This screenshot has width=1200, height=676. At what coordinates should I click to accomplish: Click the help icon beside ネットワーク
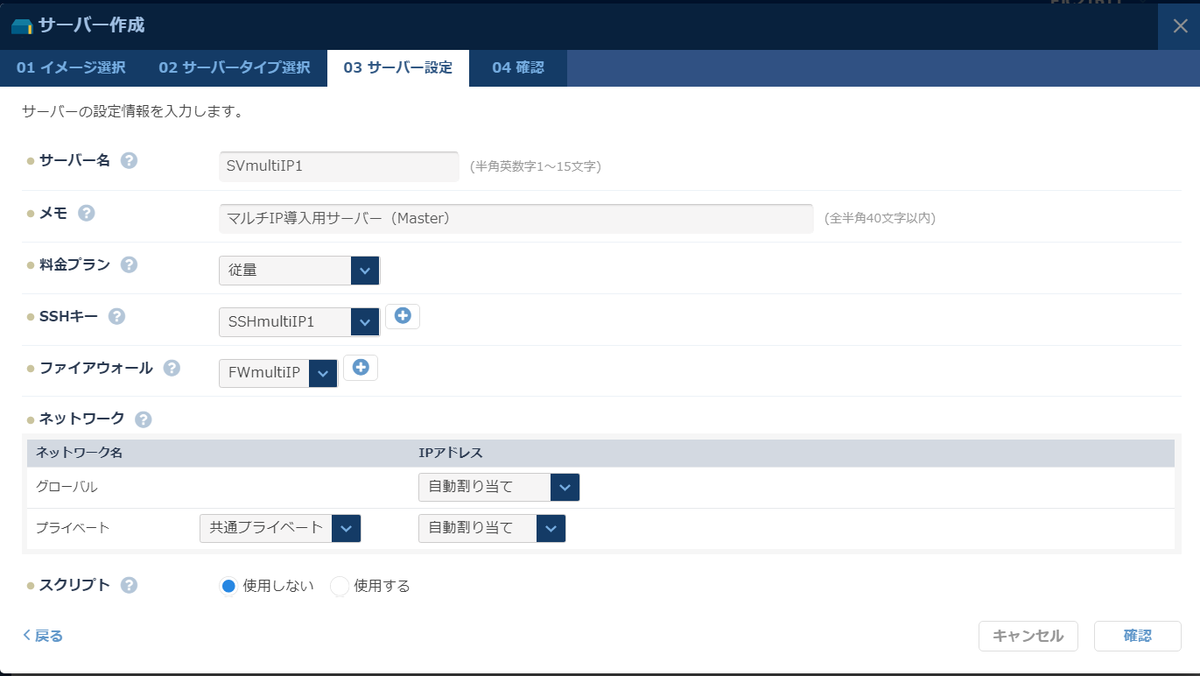143,419
